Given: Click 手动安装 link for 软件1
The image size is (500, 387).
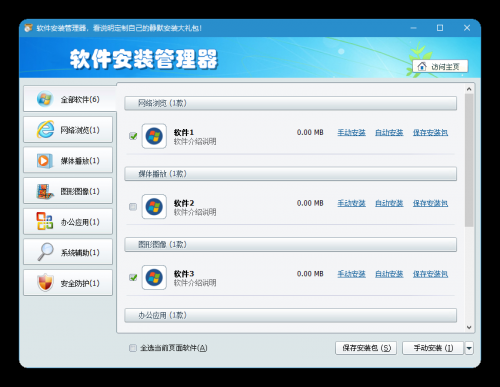Looking at the screenshot, I should coord(351,133).
